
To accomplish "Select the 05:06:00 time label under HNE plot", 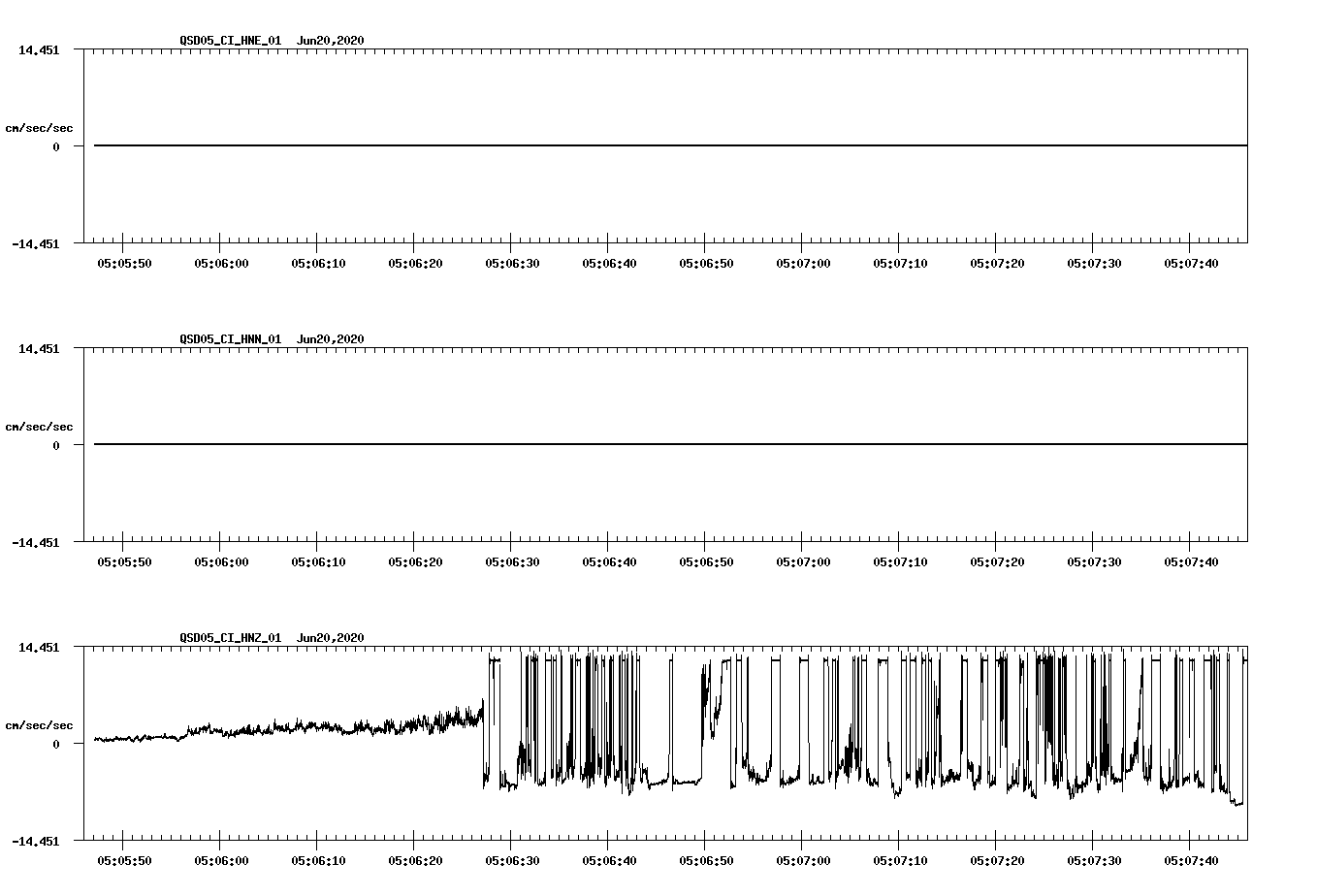I will 221,264.
